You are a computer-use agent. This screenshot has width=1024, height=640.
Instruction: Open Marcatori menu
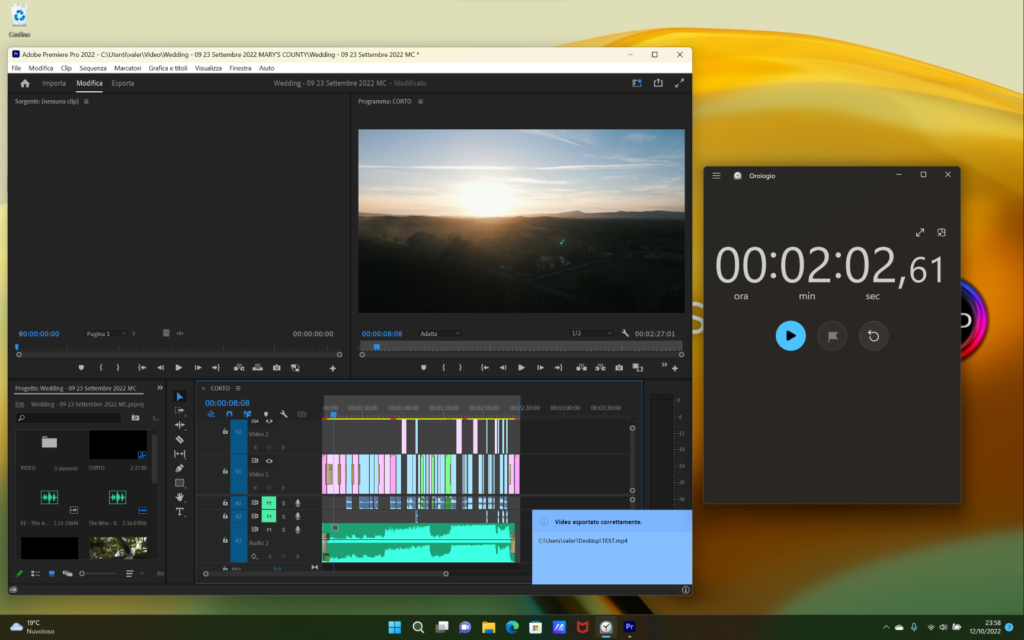point(127,68)
